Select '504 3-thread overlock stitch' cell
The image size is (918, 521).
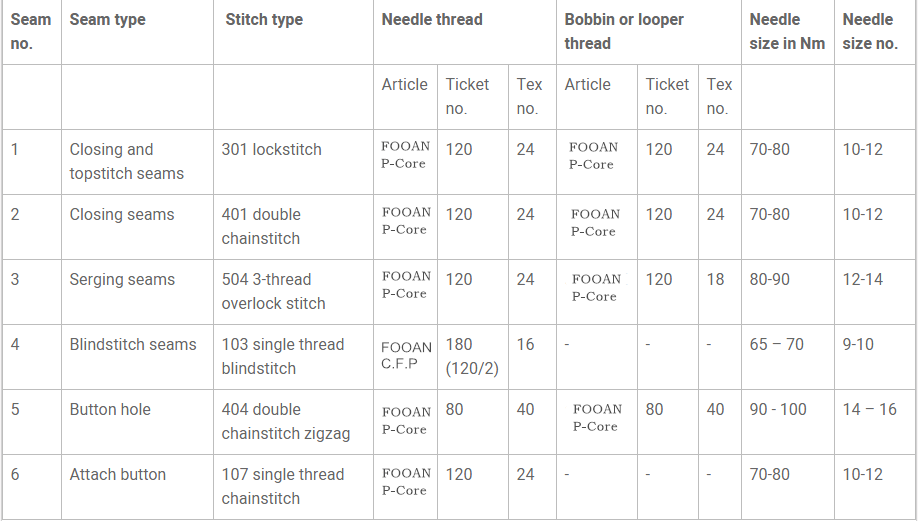pyautogui.click(x=293, y=292)
